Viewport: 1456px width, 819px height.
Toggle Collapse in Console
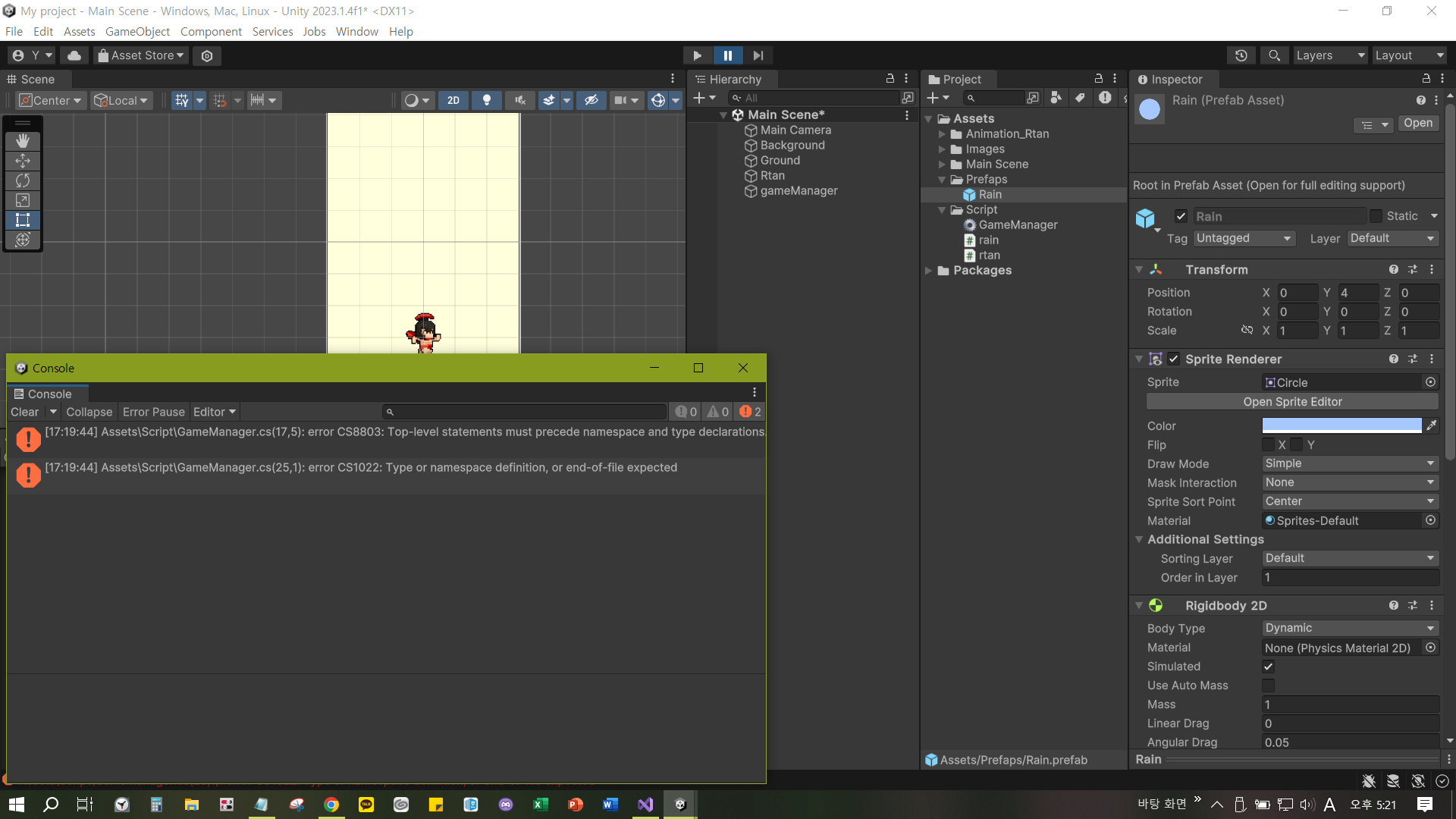[89, 413]
